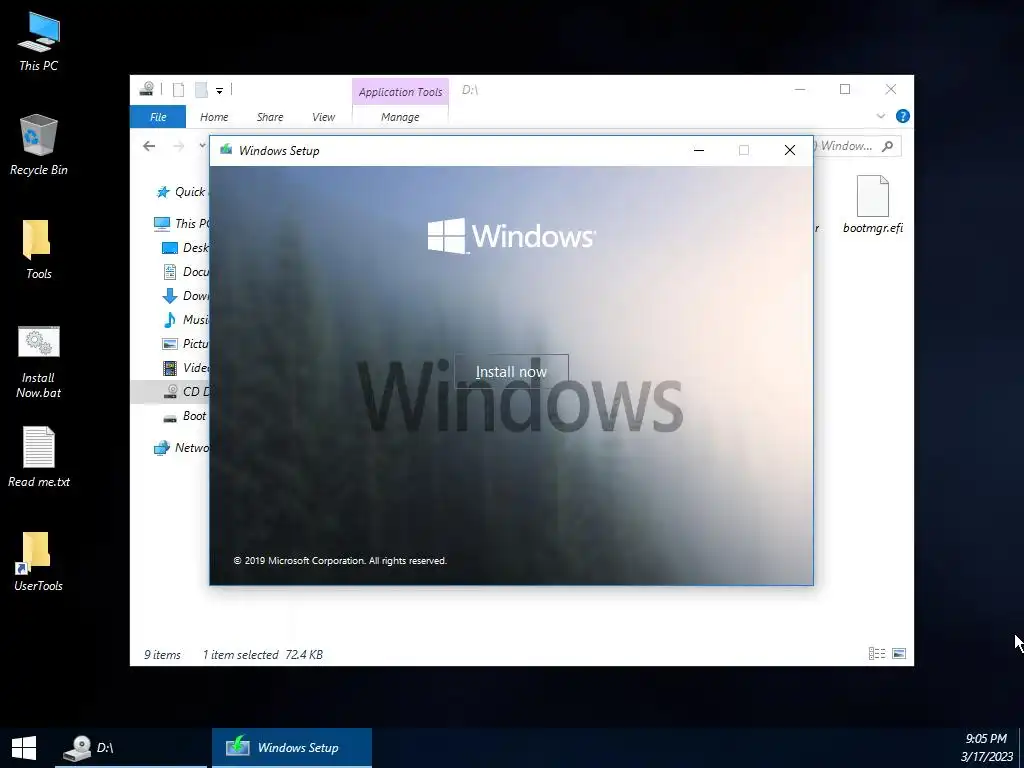This screenshot has width=1024, height=768.
Task: Expand the ribbon with the chevron
Action: pos(880,116)
